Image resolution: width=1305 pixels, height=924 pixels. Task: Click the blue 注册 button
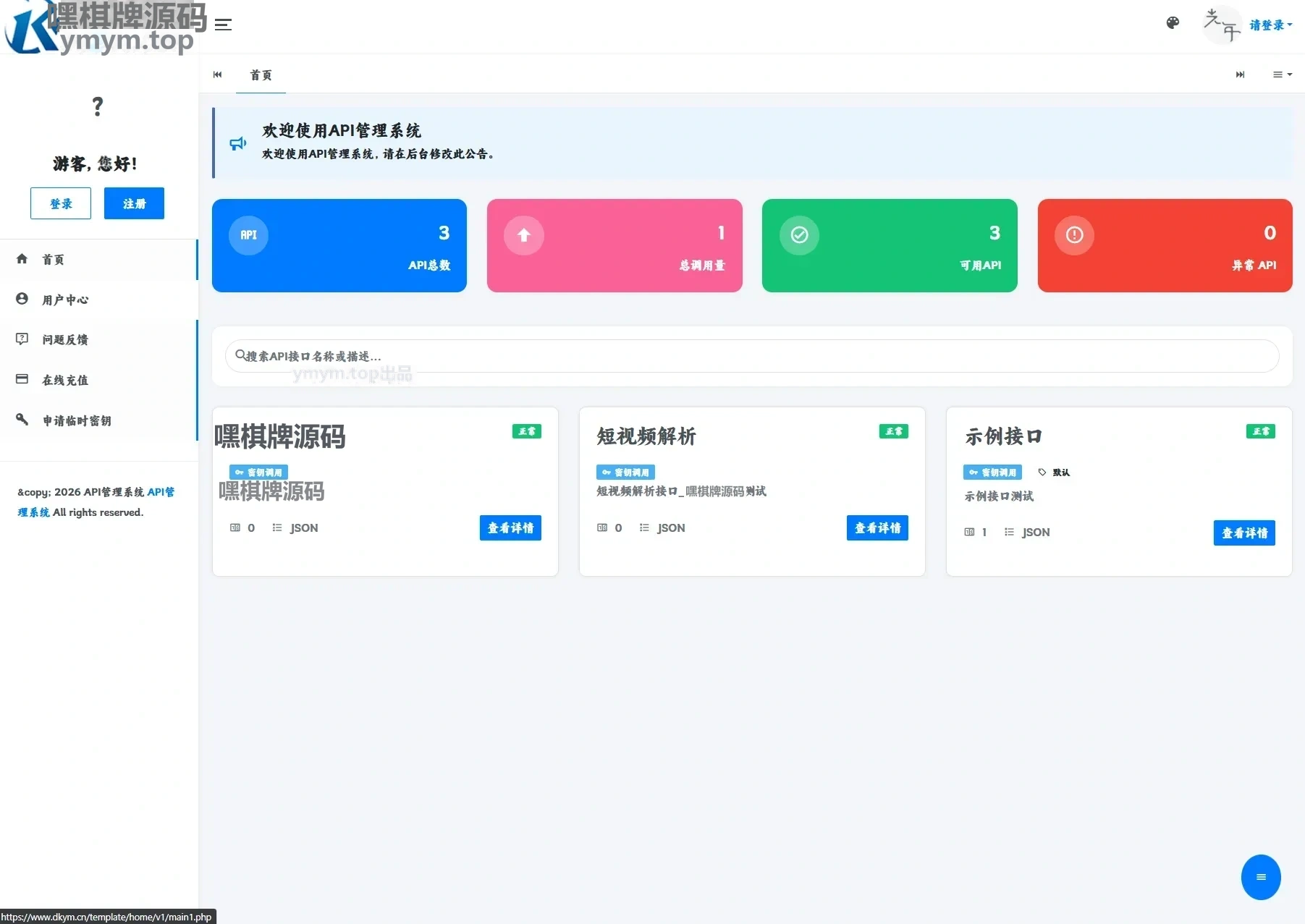[134, 203]
